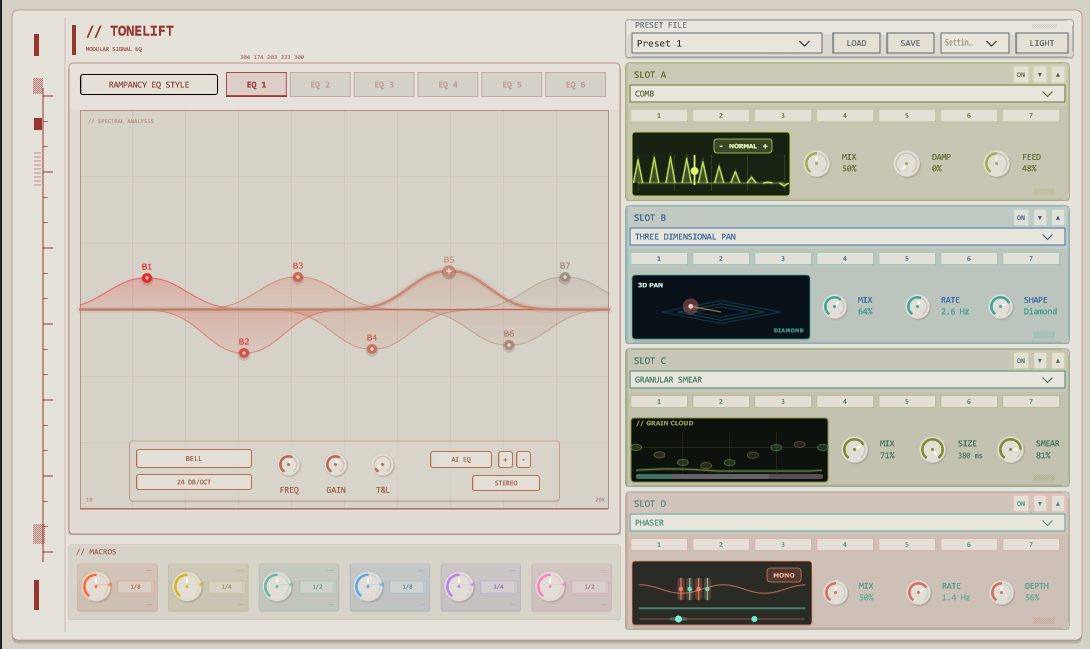Click the GAIN knob in the band controls
This screenshot has height=649, width=1090.
(336, 465)
